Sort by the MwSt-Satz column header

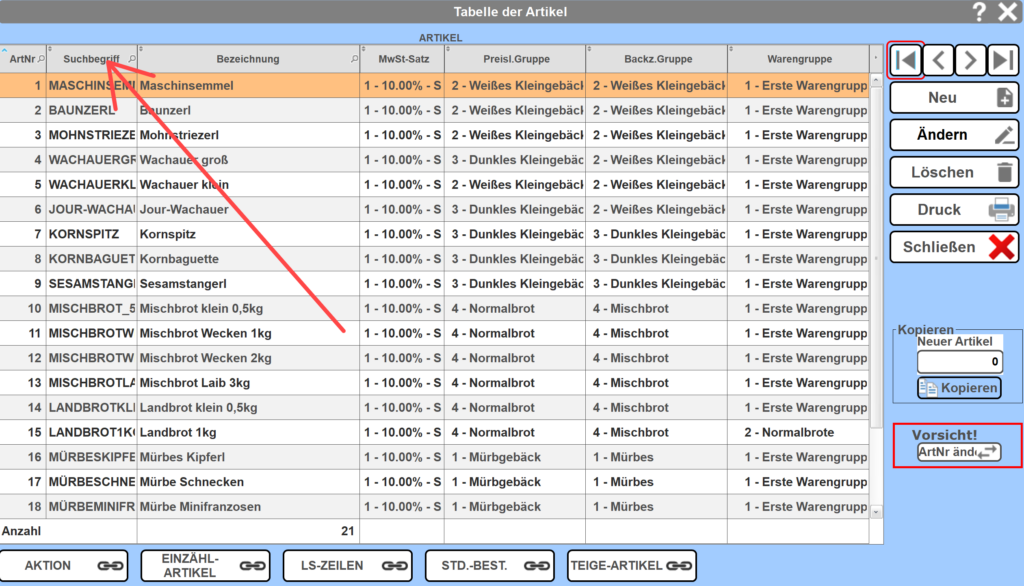coord(402,59)
